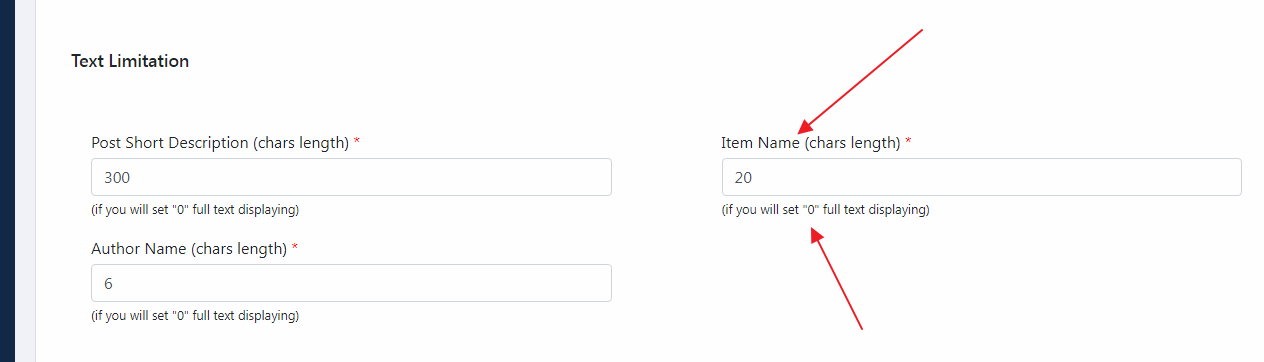Click the red asterisk beside Post Short Description
Screen dimensions: 1264x362
point(357,142)
